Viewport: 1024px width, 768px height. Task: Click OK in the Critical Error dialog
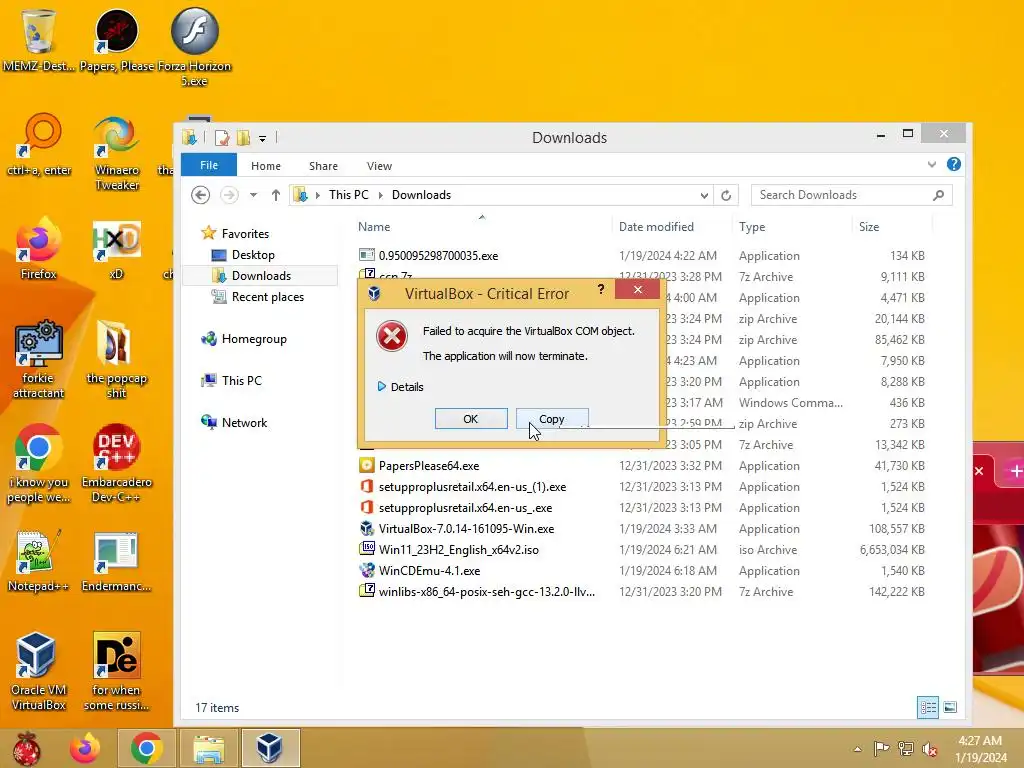(471, 419)
